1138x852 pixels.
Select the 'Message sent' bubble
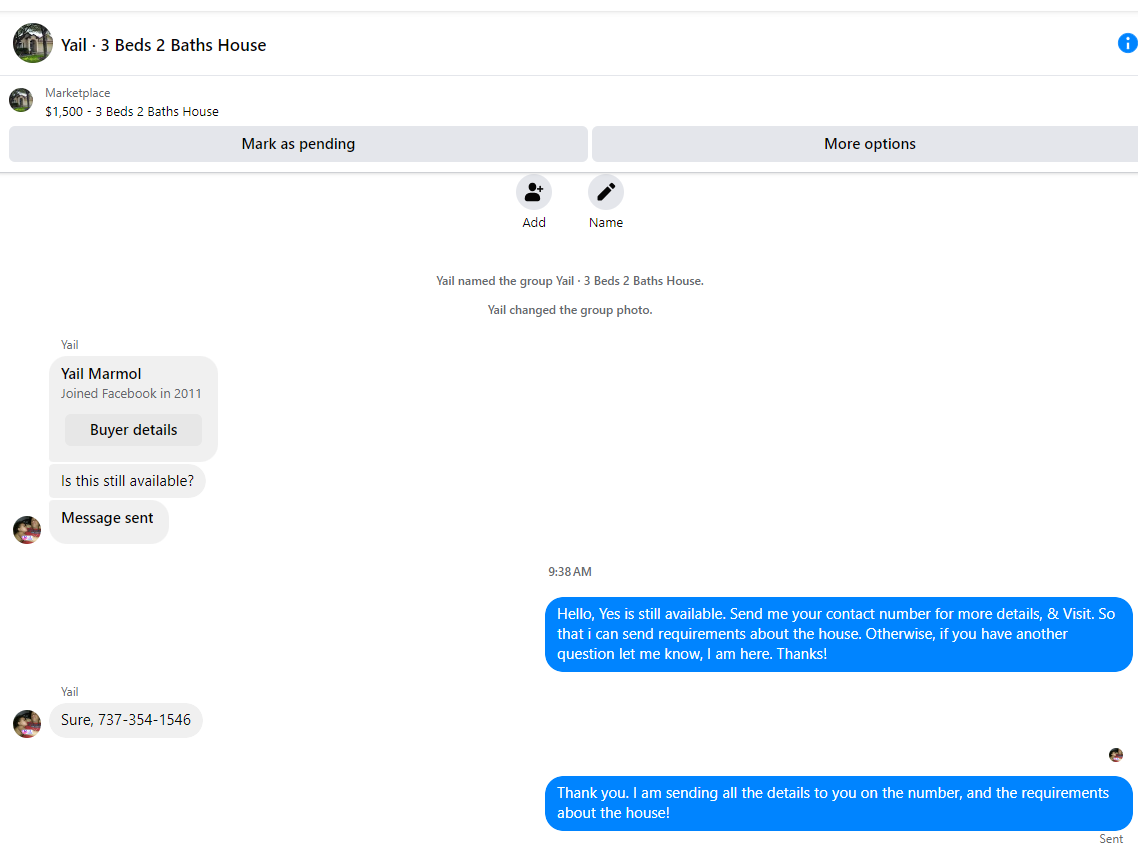(x=109, y=521)
